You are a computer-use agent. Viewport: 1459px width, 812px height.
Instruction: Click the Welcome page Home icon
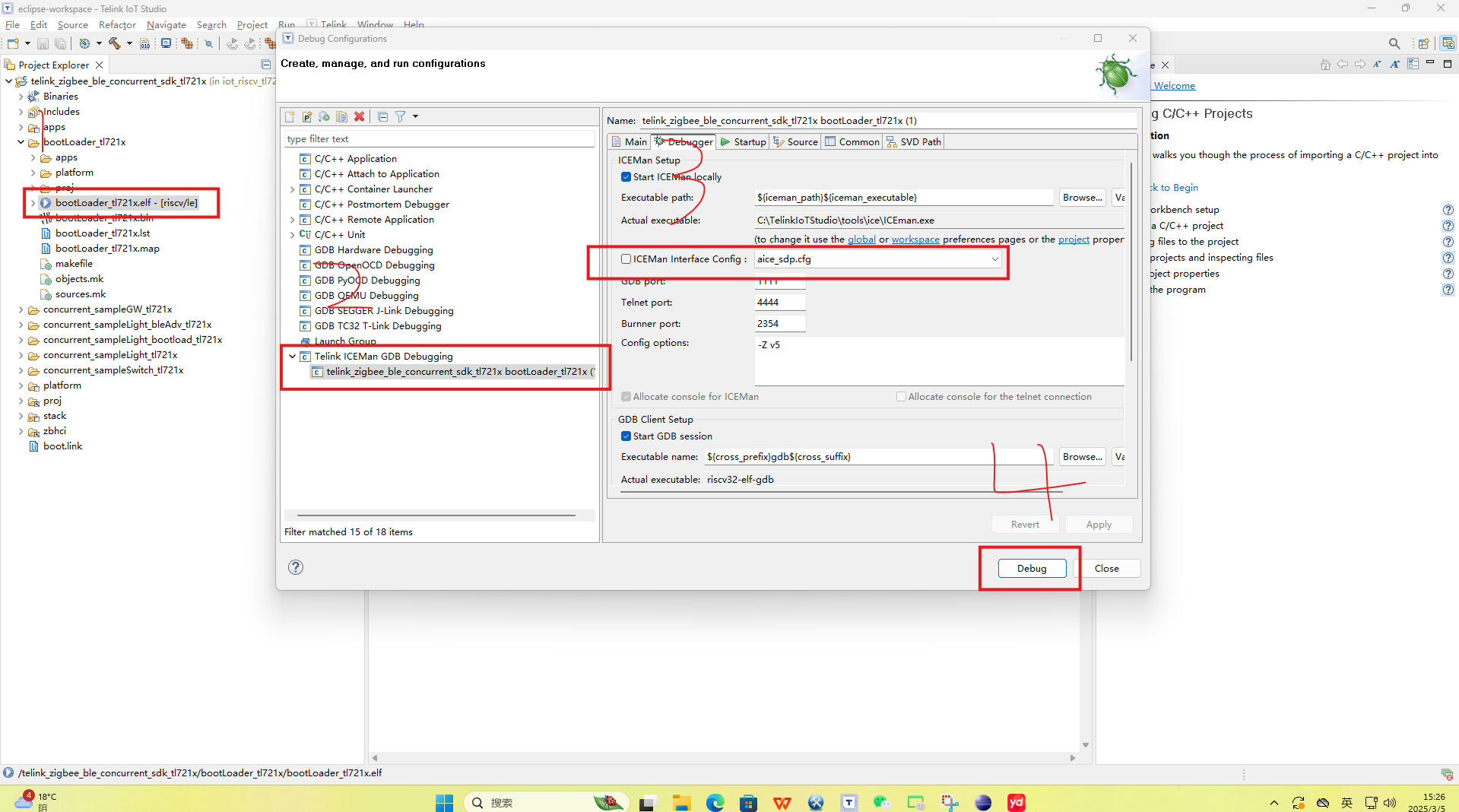coord(1325,65)
